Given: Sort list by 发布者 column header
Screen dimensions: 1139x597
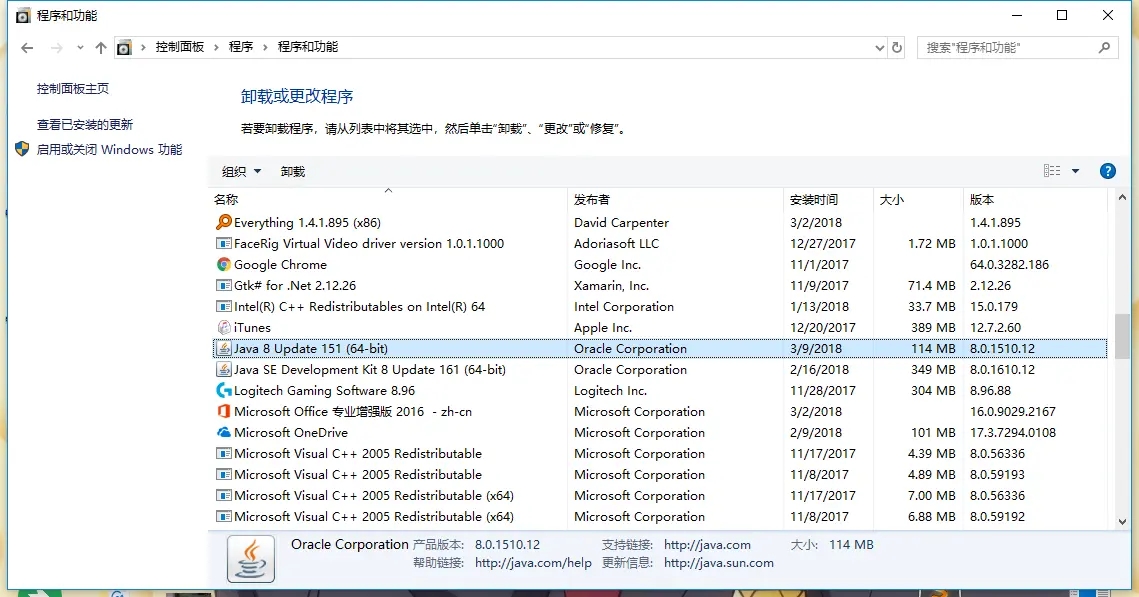Looking at the screenshot, I should pyautogui.click(x=592, y=200).
